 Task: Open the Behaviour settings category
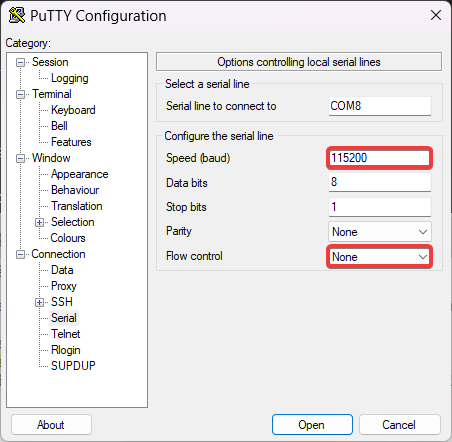point(75,190)
